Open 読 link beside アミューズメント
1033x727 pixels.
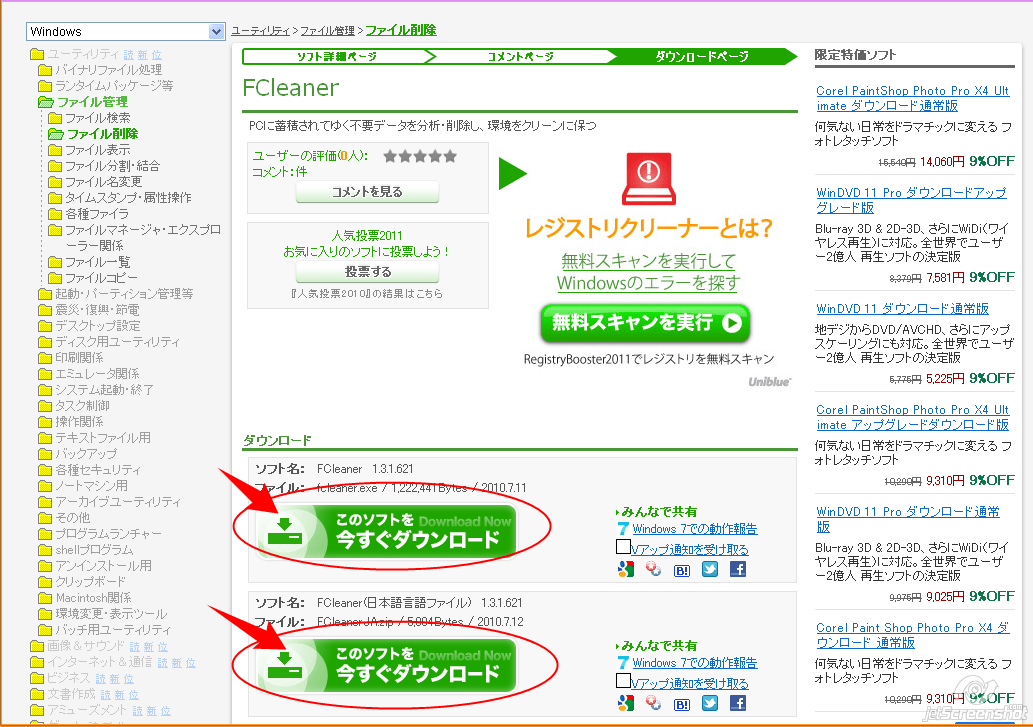138,711
